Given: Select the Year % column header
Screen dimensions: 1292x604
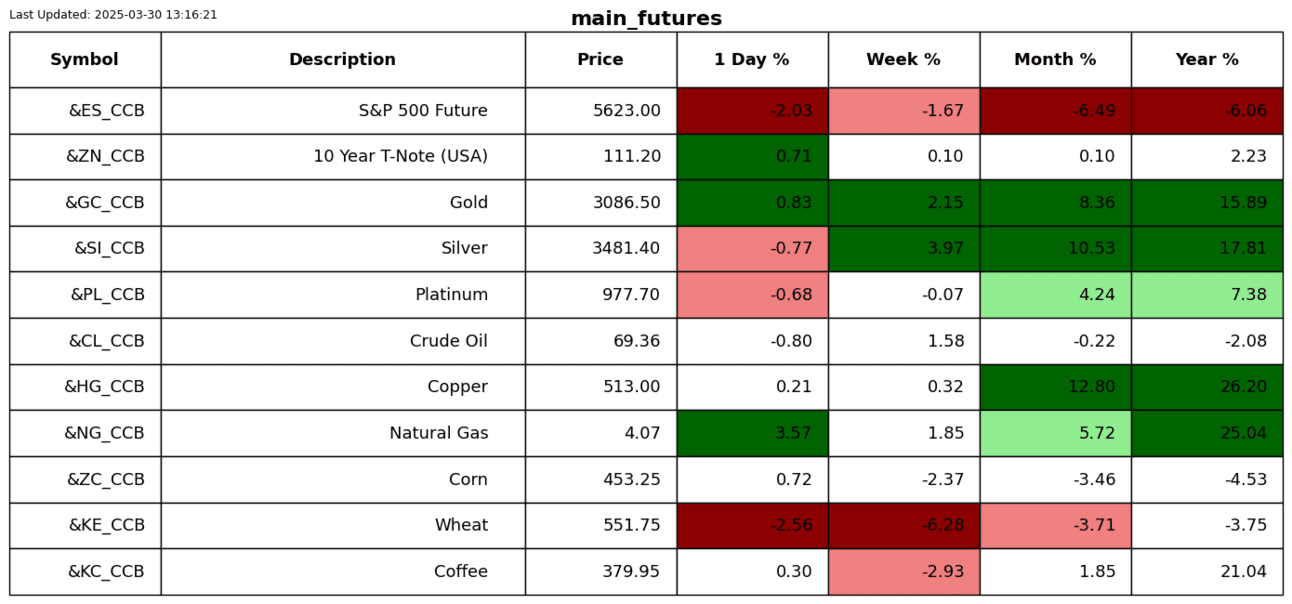Looking at the screenshot, I should click(x=1207, y=60).
